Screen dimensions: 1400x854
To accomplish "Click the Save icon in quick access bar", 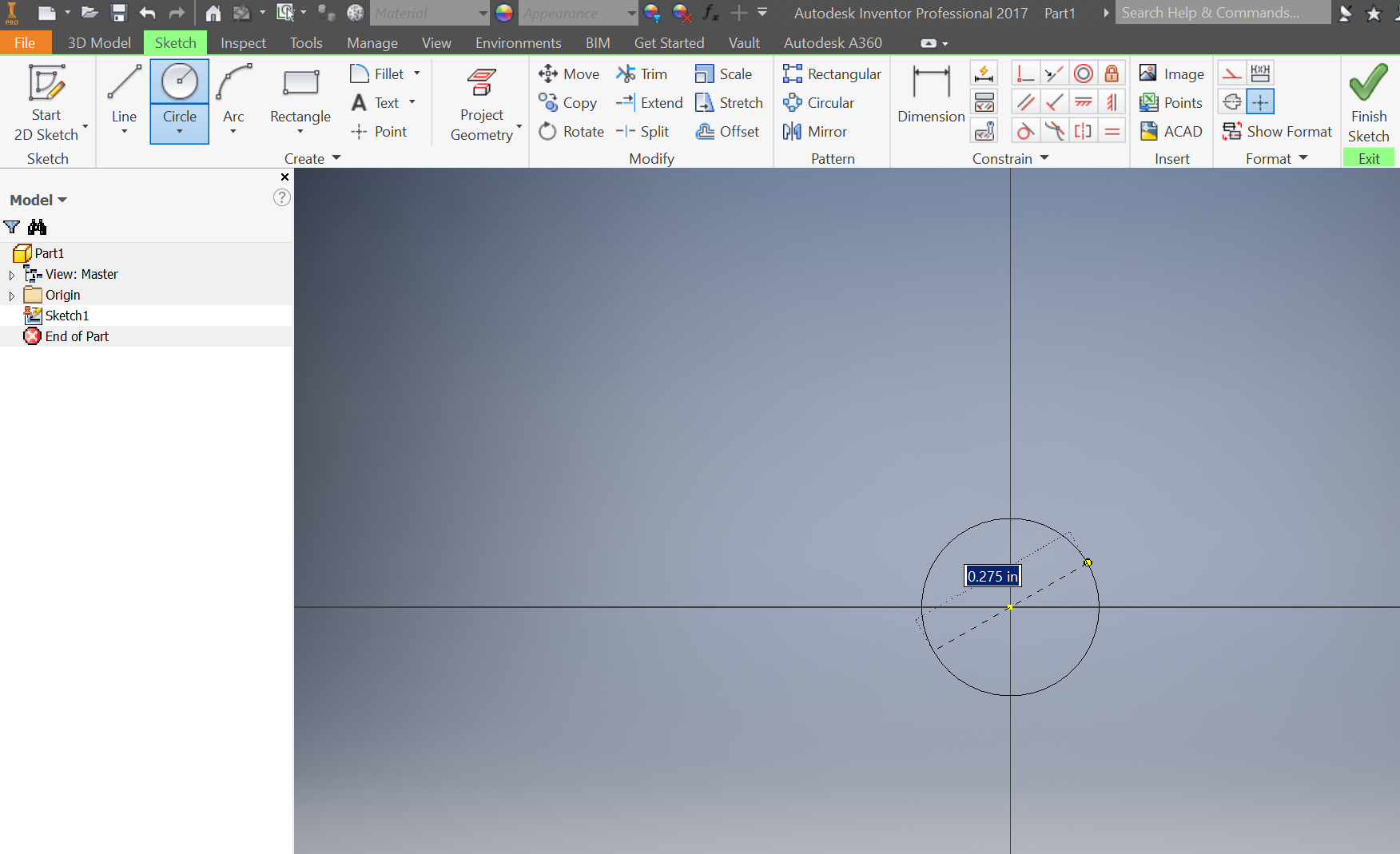I will pos(119,13).
